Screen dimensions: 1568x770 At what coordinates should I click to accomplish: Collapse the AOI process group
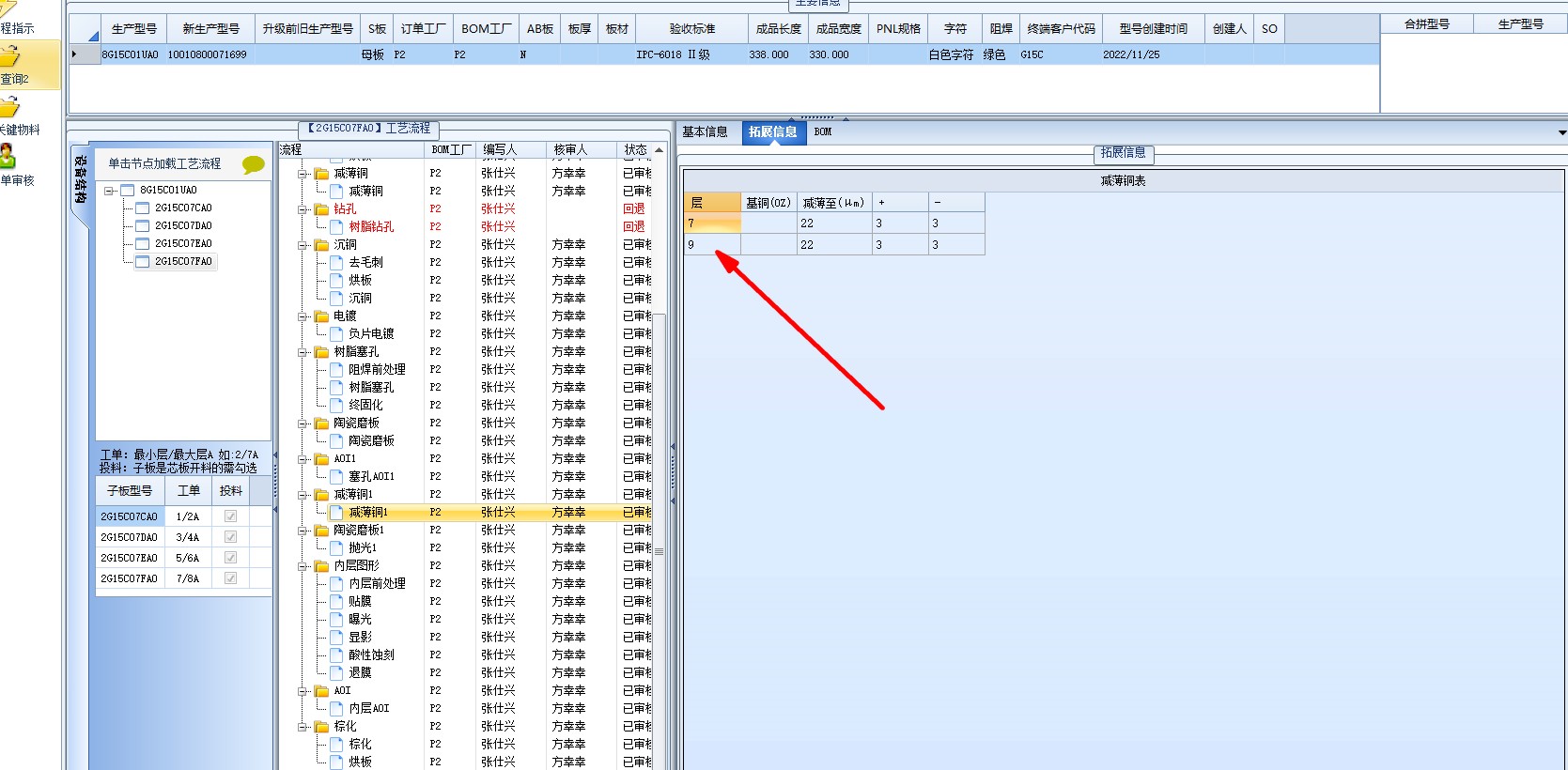pyautogui.click(x=303, y=690)
